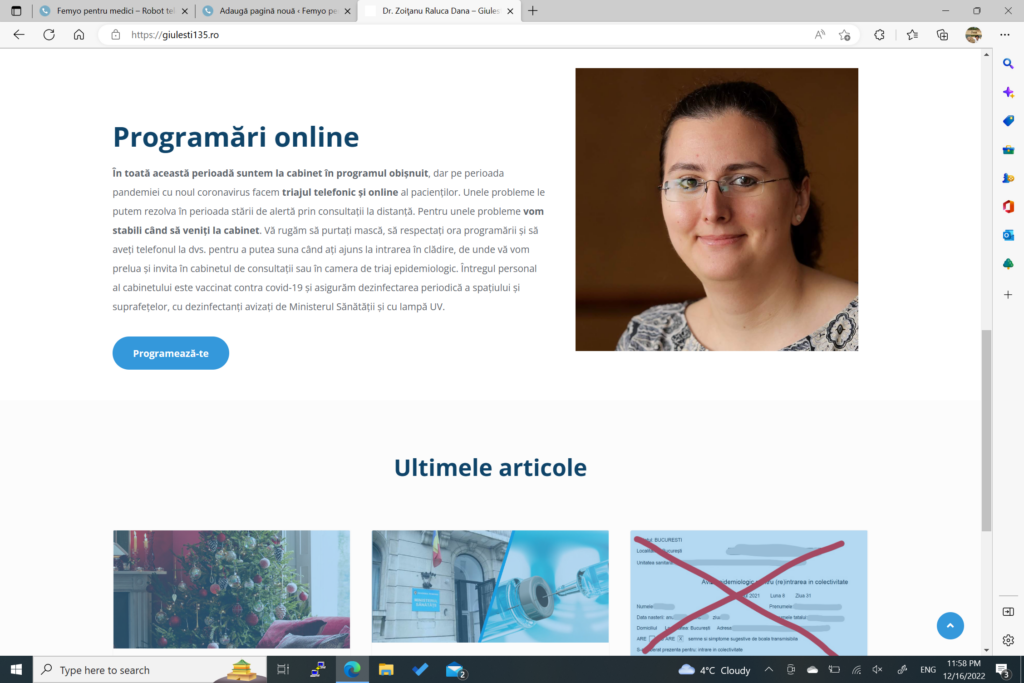
Task: Click the Programează-te button
Action: coord(170,353)
